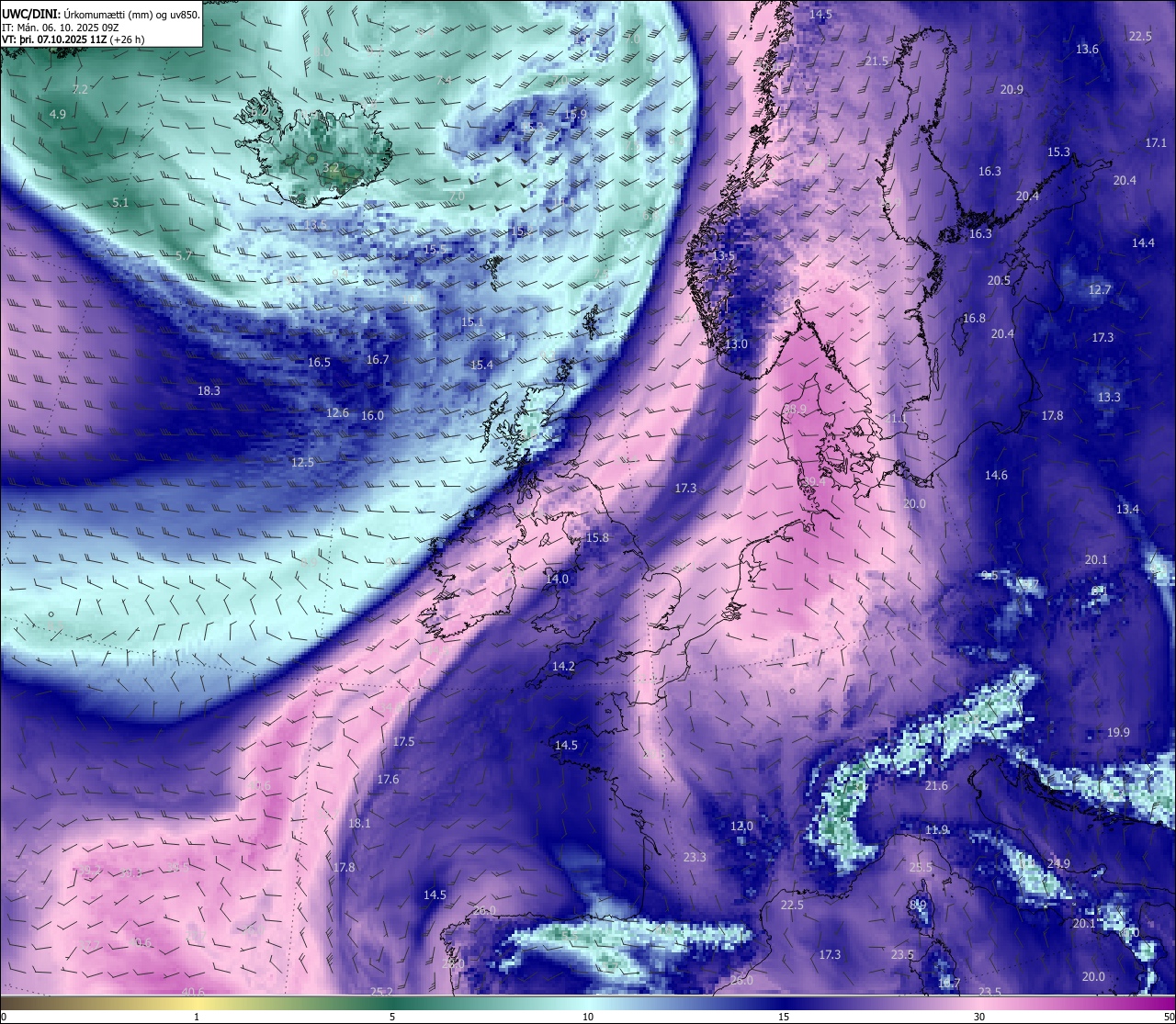The width and height of the screenshot is (1176, 1024).
Task: Click the 23.3 value over France
Action: (695, 857)
